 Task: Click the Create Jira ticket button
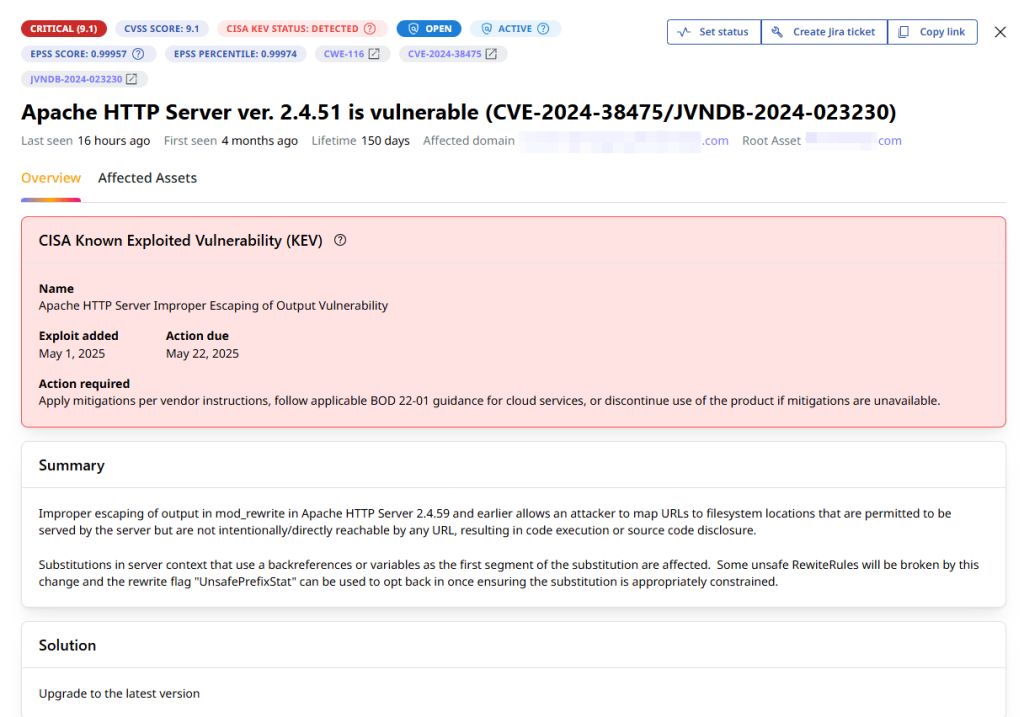click(824, 31)
